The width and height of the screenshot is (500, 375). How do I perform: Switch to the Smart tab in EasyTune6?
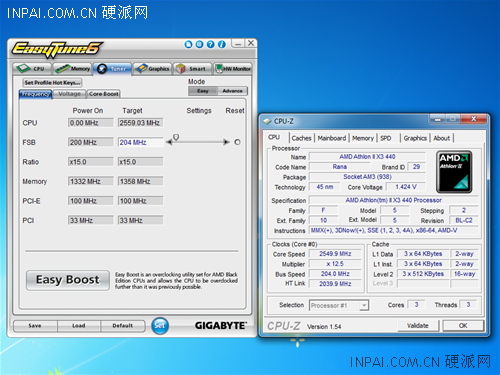[x=192, y=69]
